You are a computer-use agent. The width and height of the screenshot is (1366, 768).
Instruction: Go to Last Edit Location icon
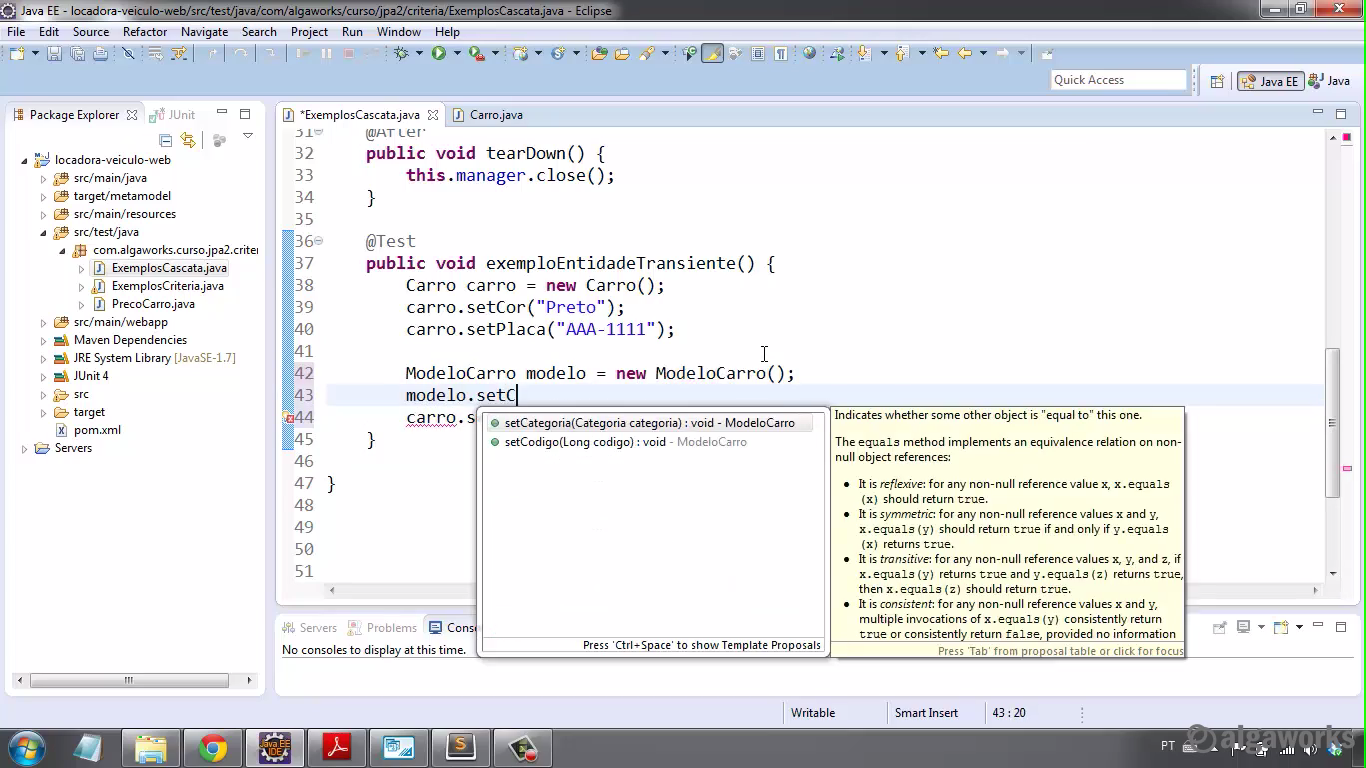(x=940, y=53)
